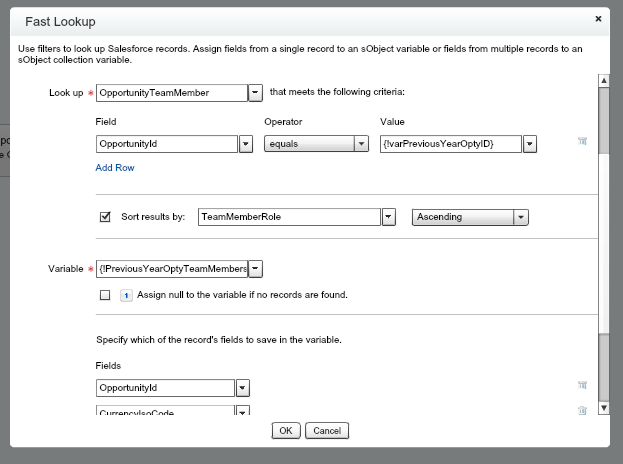The image size is (623, 464).
Task: Expand the TeamMemberRole sort field dropdown
Action: [x=389, y=217]
